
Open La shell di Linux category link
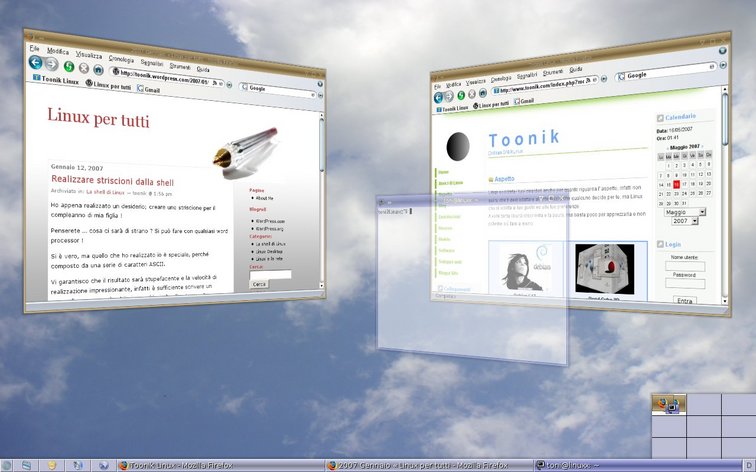point(270,244)
